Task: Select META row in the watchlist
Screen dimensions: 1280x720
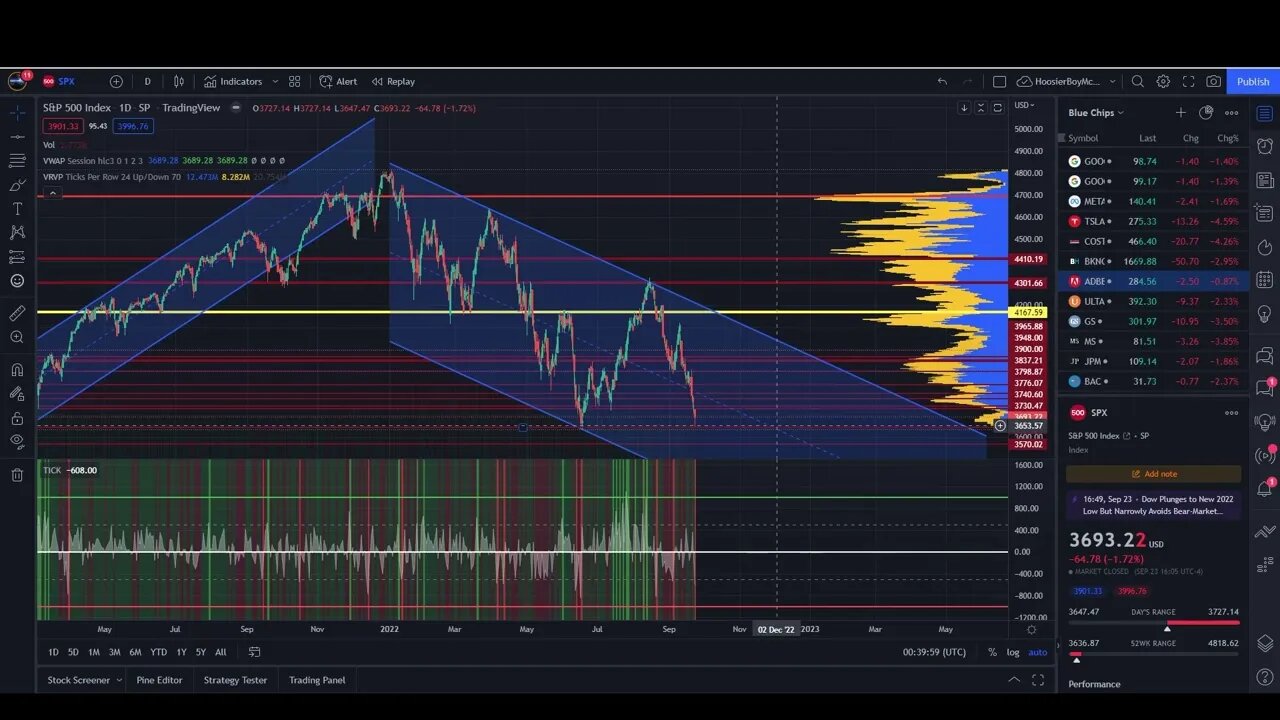Action: [x=1154, y=201]
